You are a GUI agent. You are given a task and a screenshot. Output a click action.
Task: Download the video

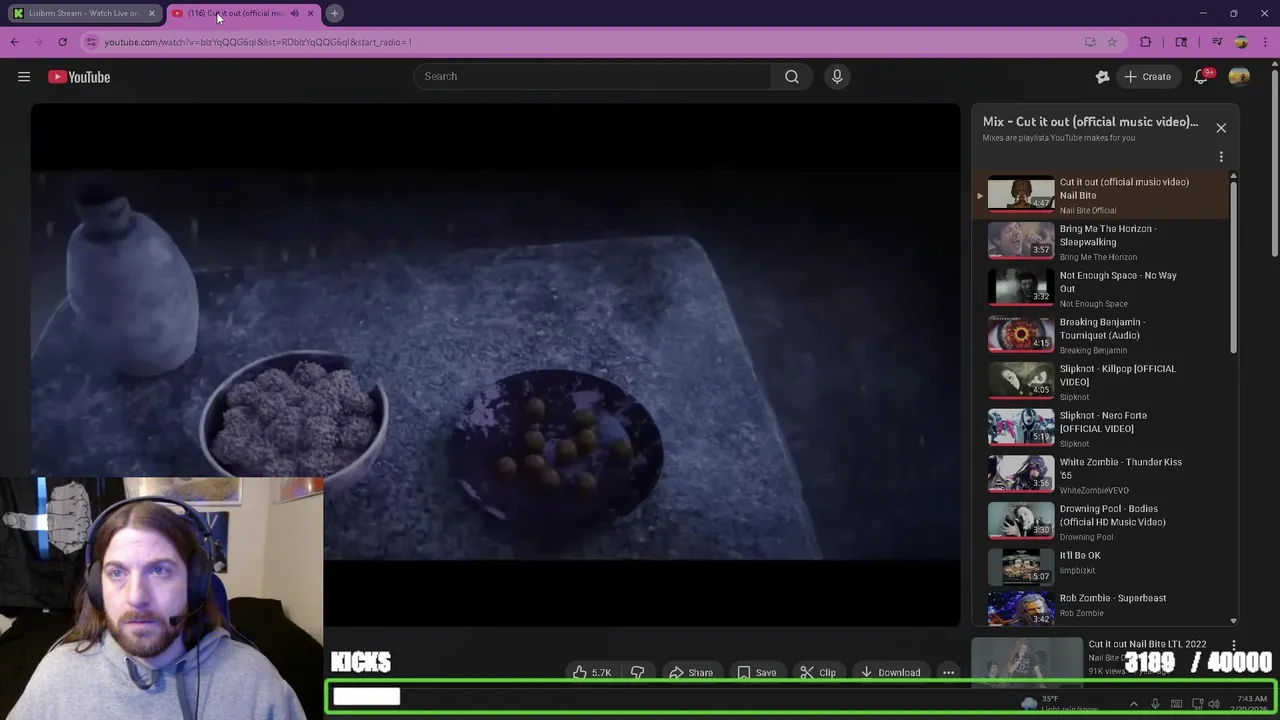point(890,673)
